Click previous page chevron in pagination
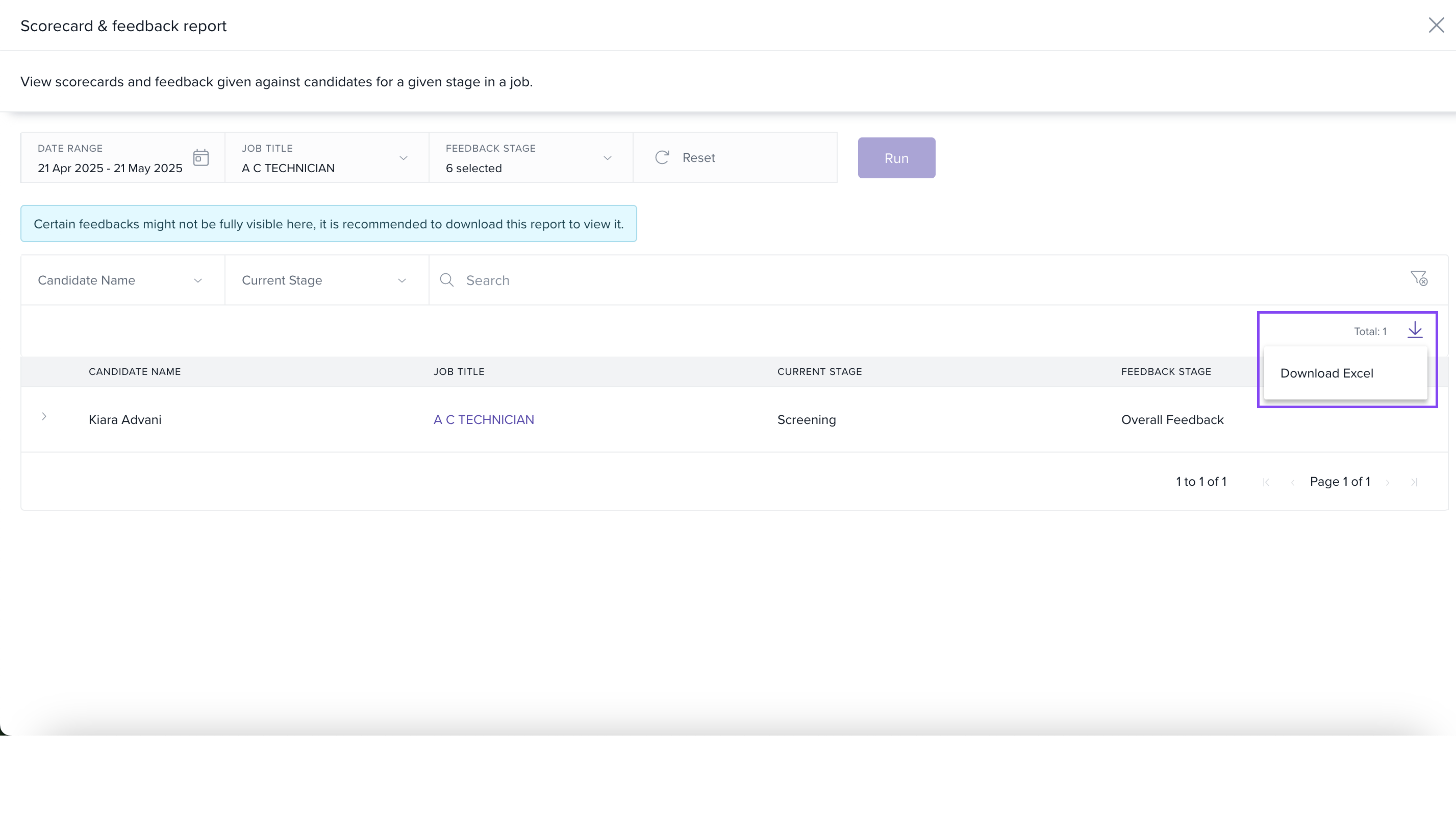The image size is (1456, 819). (1293, 482)
